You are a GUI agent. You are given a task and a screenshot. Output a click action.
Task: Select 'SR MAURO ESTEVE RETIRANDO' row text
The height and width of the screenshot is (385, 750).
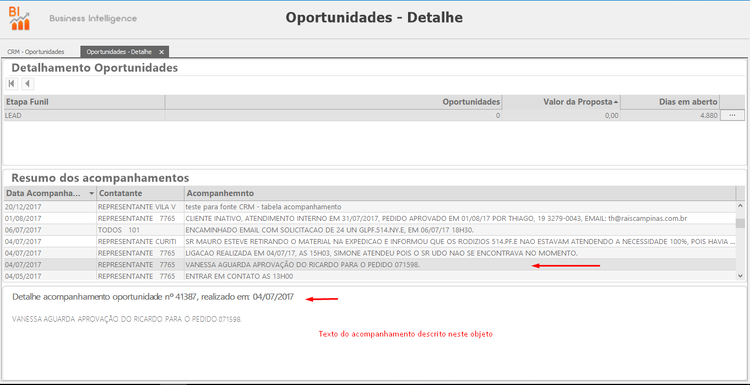coord(460,242)
